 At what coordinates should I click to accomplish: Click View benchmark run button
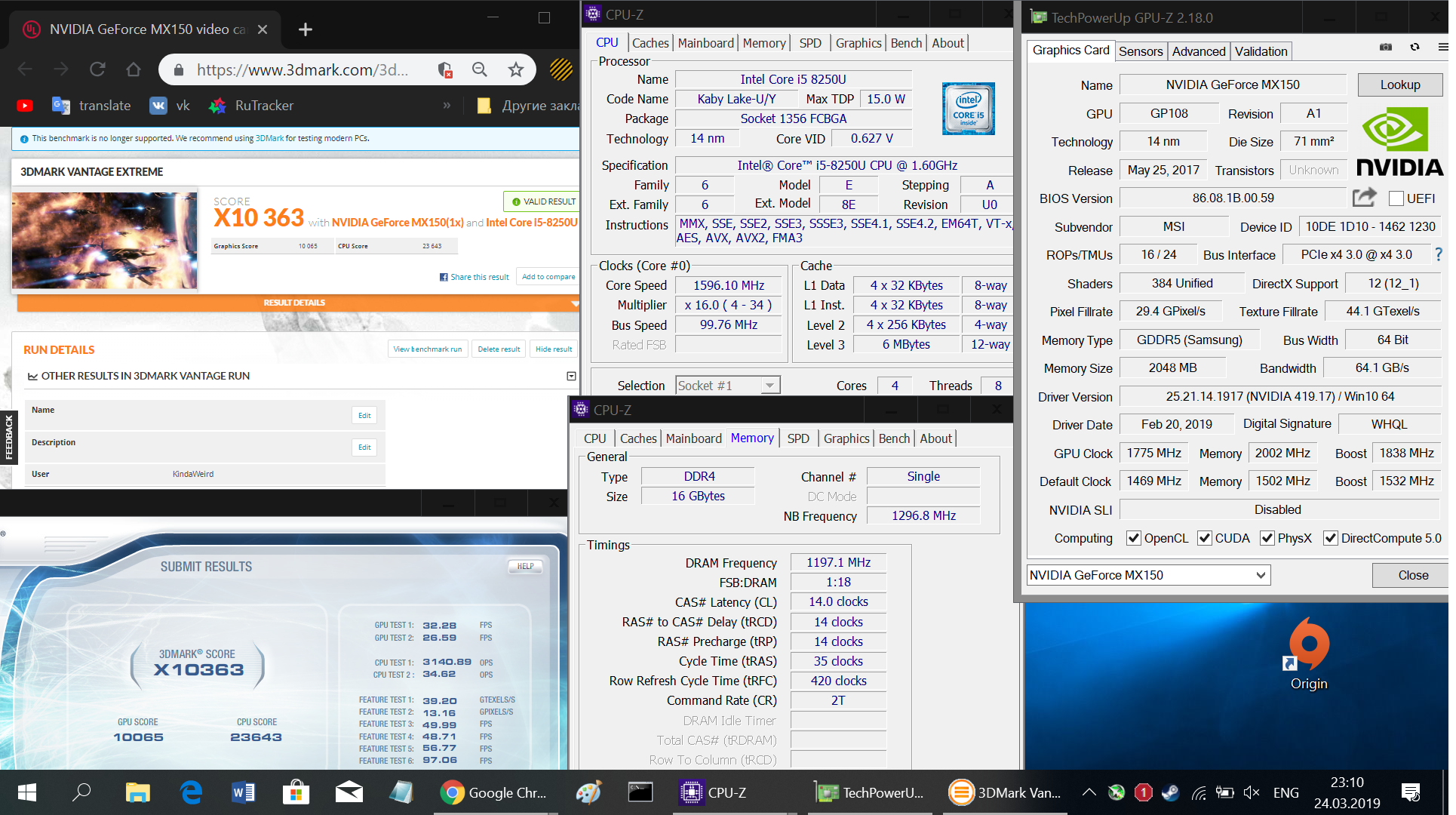[428, 349]
